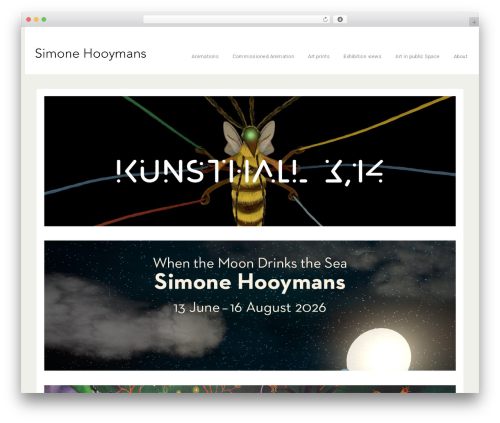Open the Kunsthall 3,14 bee banner
500x423 pixels.
[250, 161]
